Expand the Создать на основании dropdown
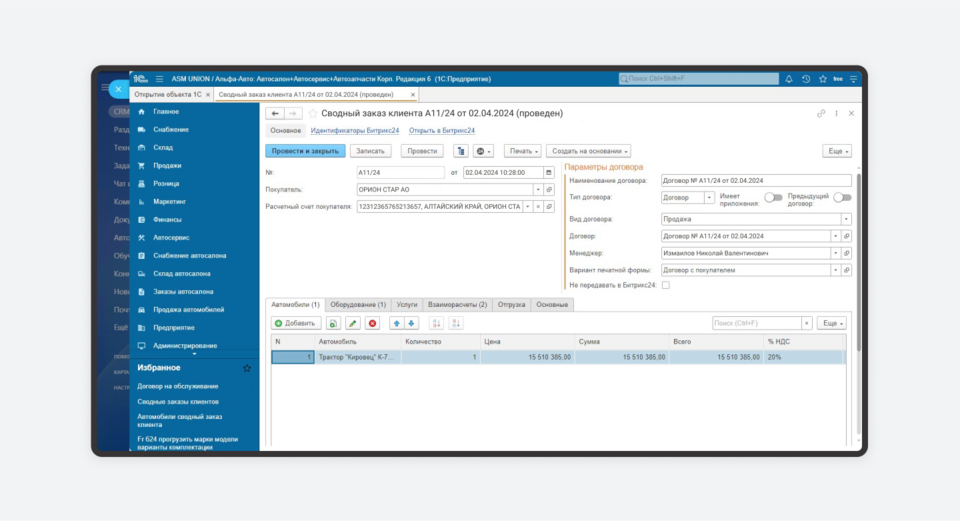The width and height of the screenshot is (960, 521). coord(588,151)
